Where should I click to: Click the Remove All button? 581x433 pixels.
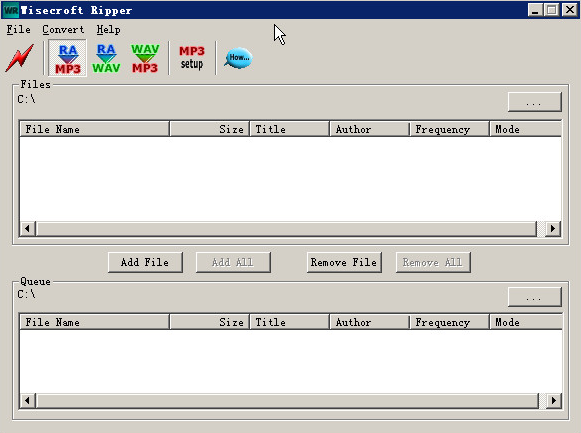click(x=433, y=262)
